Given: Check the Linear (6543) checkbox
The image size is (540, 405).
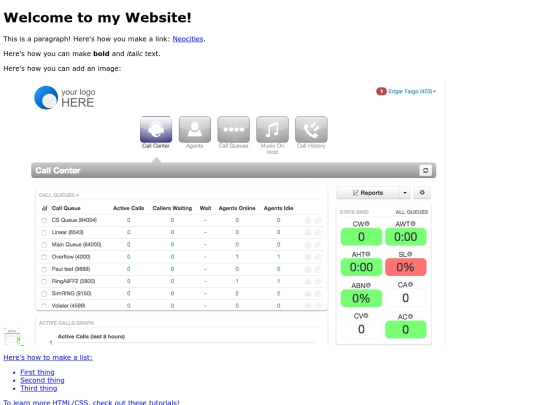Looking at the screenshot, I should (x=44, y=233).
